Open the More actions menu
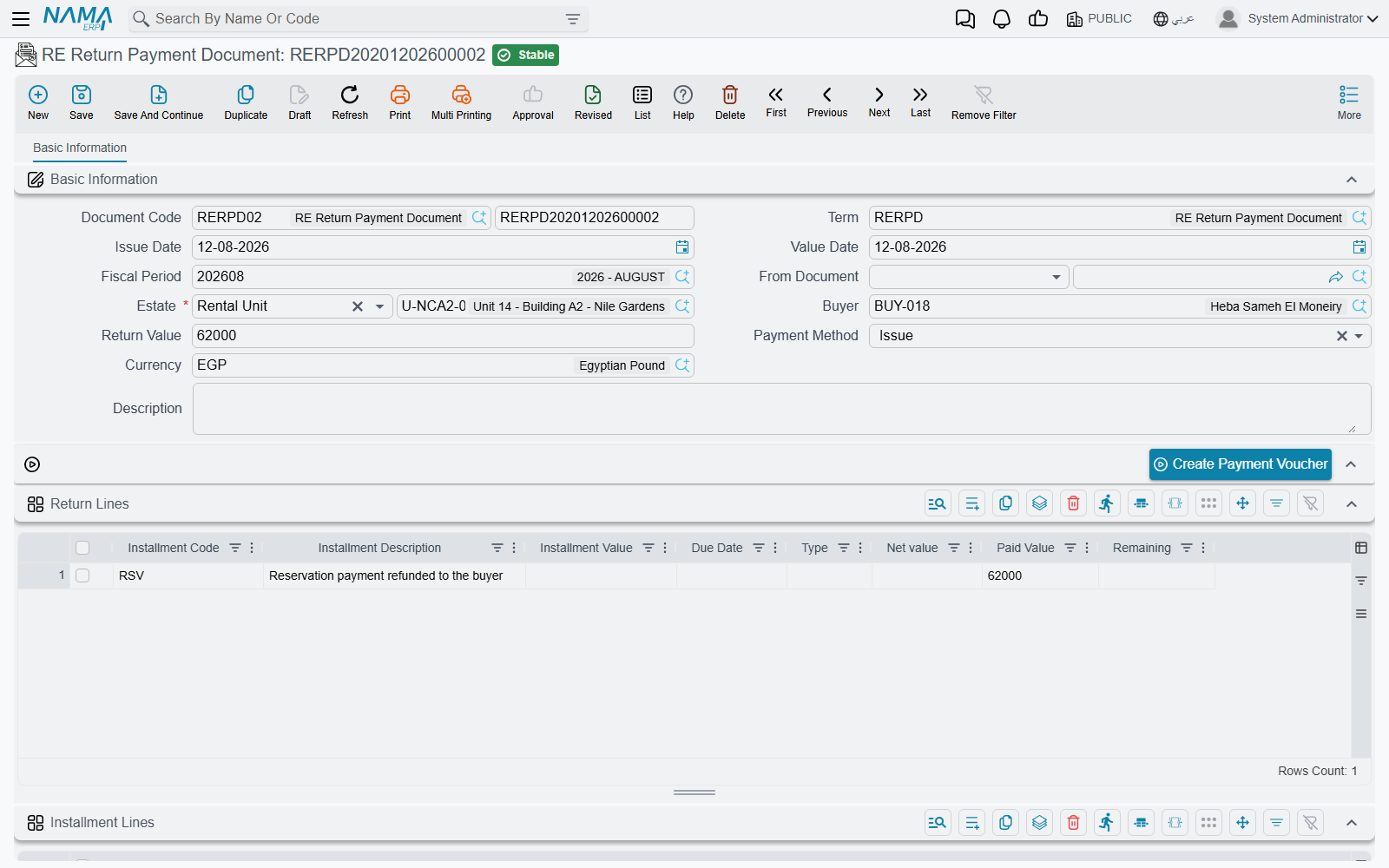Image resolution: width=1389 pixels, height=868 pixels. point(1349,102)
